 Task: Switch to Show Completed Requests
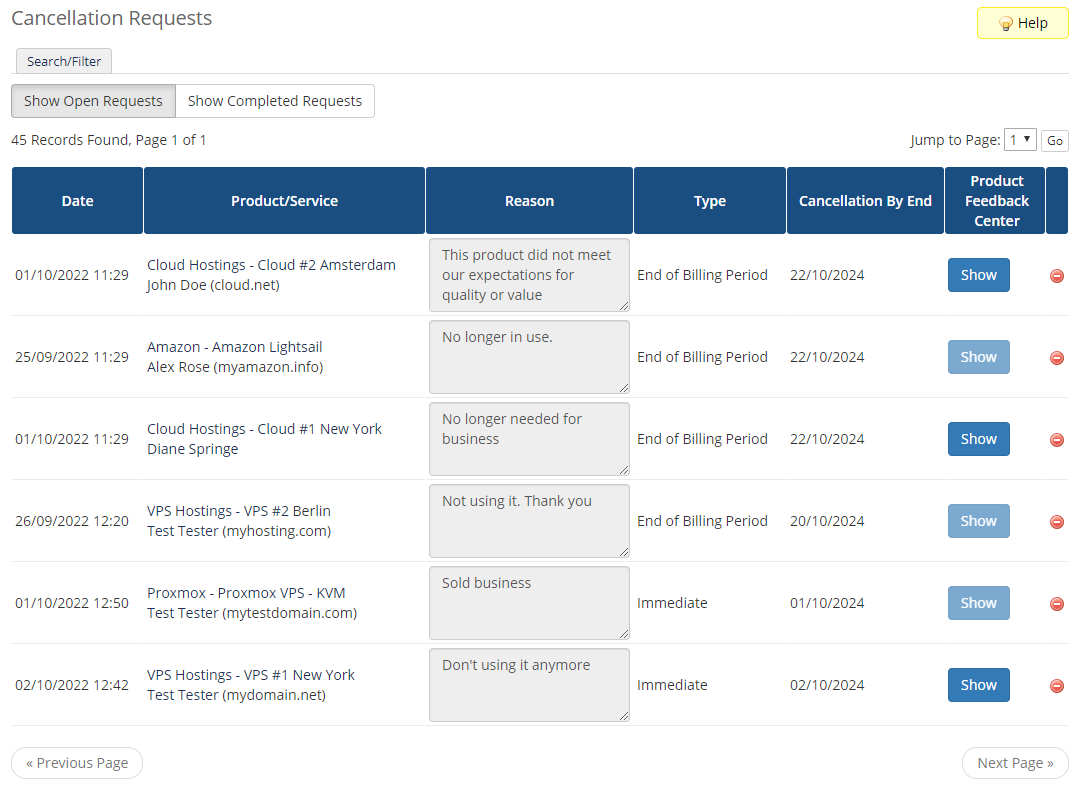[274, 101]
